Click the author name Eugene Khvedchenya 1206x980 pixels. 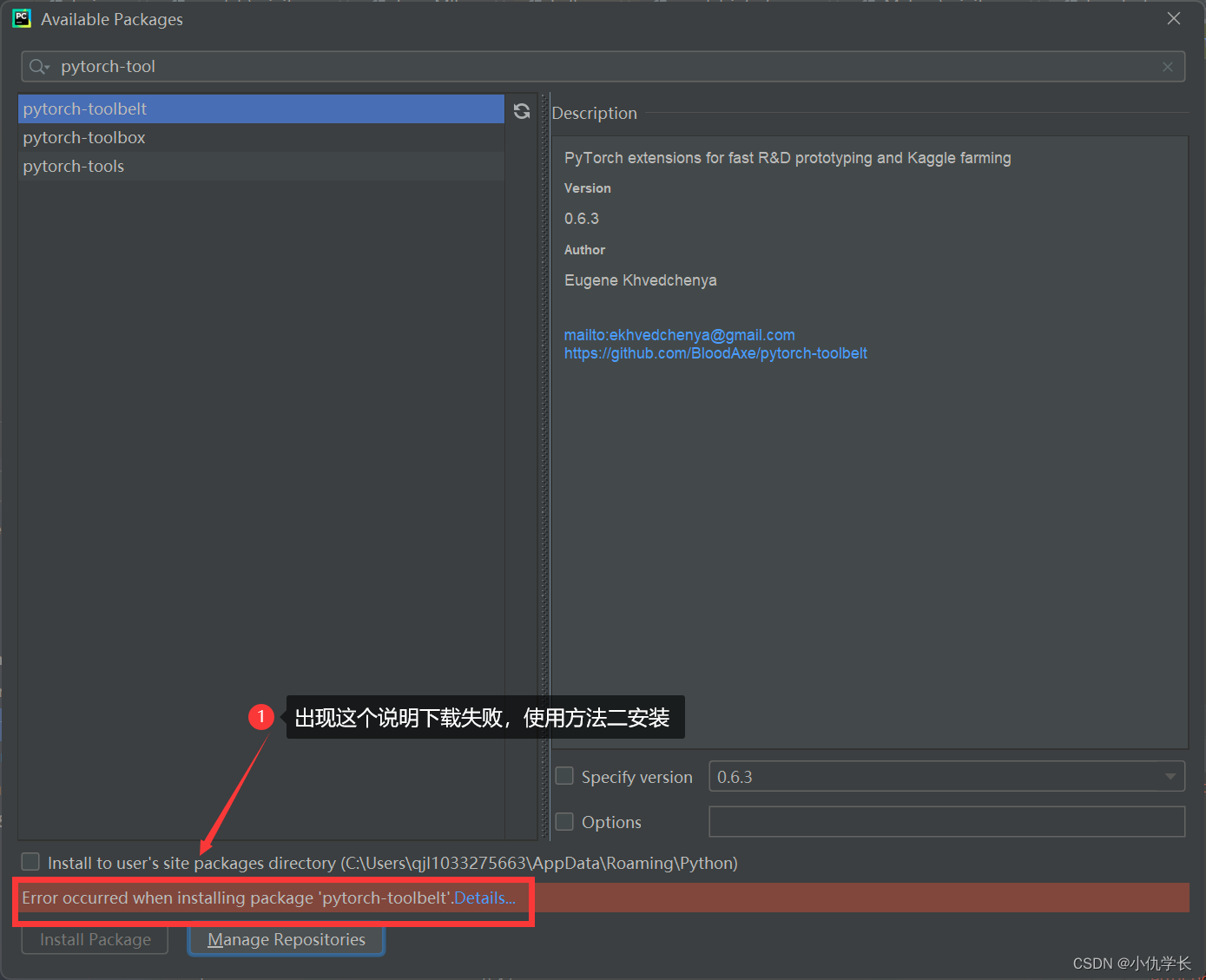(641, 280)
